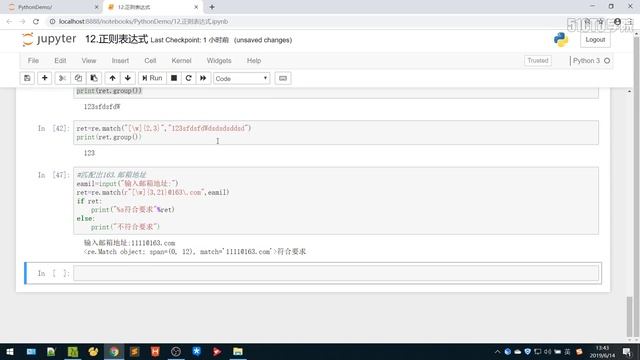640x360 pixels.
Task: Open File Explorer from the taskbar
Action: click(x=238, y=351)
